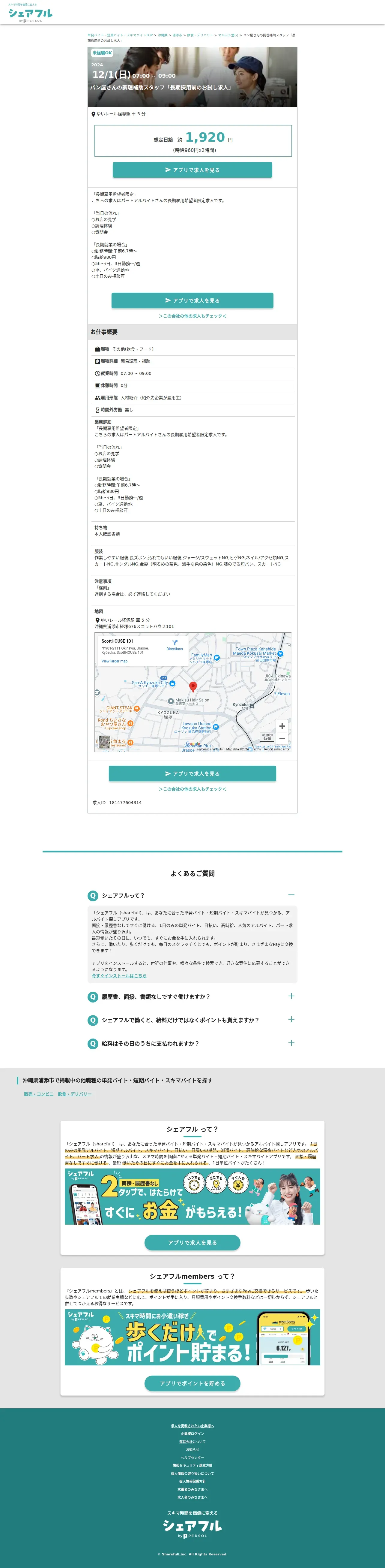This screenshot has width=385, height=1568.
Task: Expand 履歴書、面接、書類なしですぐ働けますか？ question
Action: pos(192,997)
